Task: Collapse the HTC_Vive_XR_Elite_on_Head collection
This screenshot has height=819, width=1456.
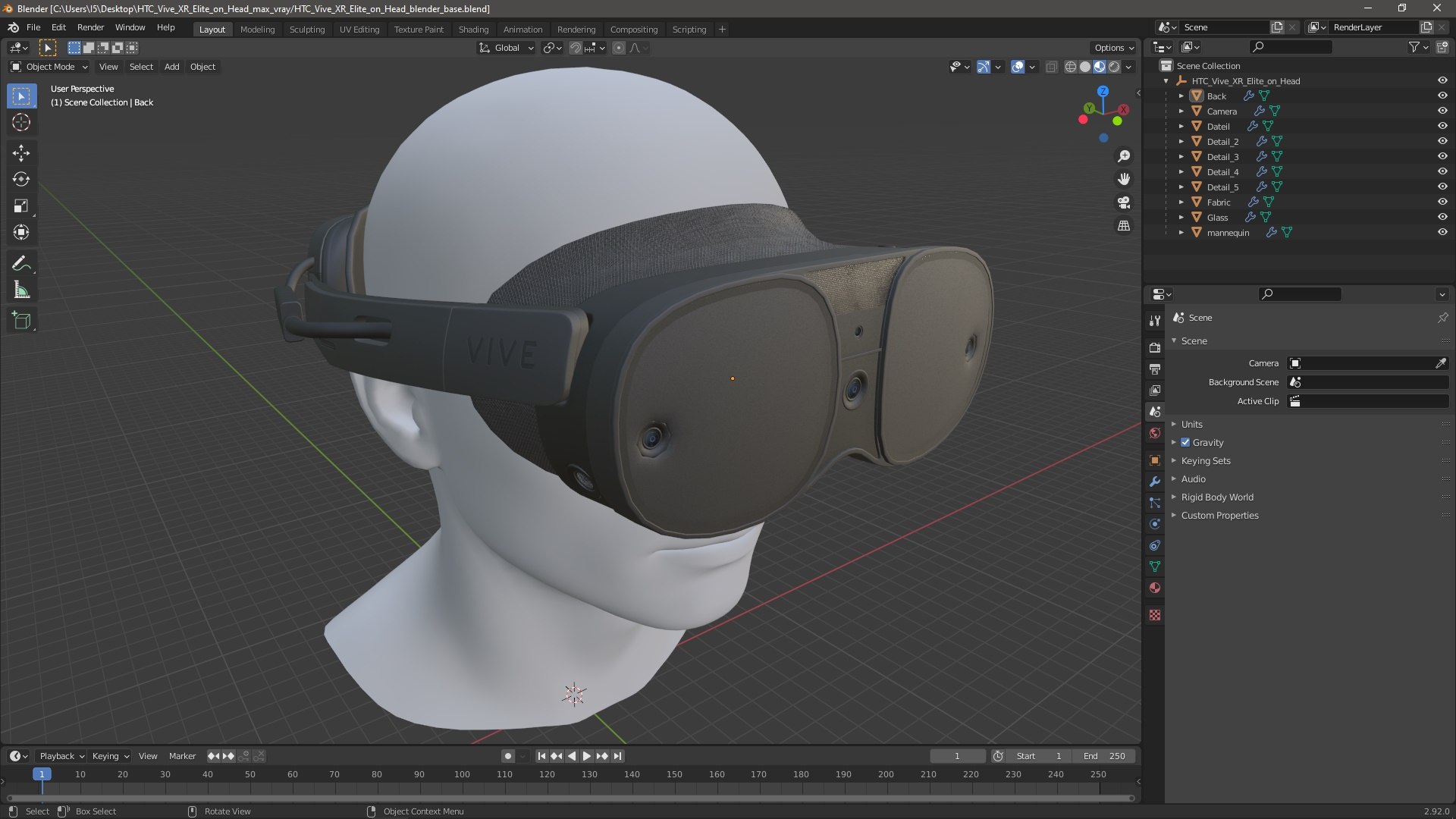Action: coord(1166,81)
